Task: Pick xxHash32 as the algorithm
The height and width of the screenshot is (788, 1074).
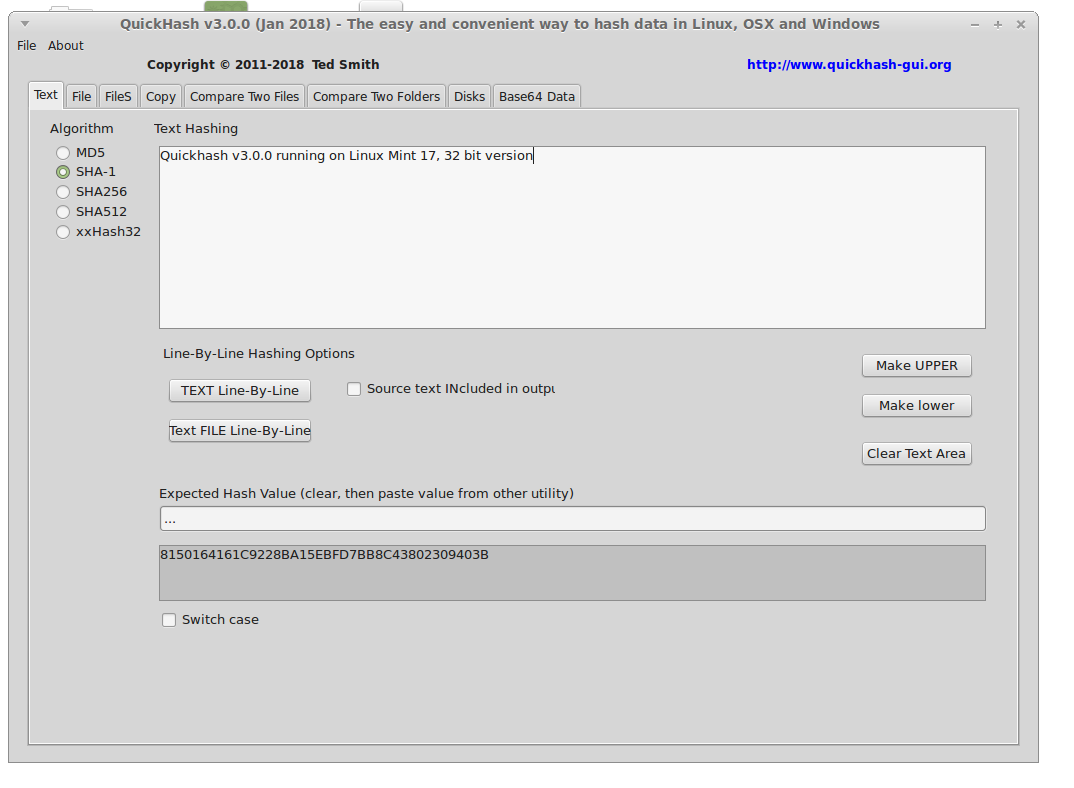Action: pyautogui.click(x=63, y=232)
